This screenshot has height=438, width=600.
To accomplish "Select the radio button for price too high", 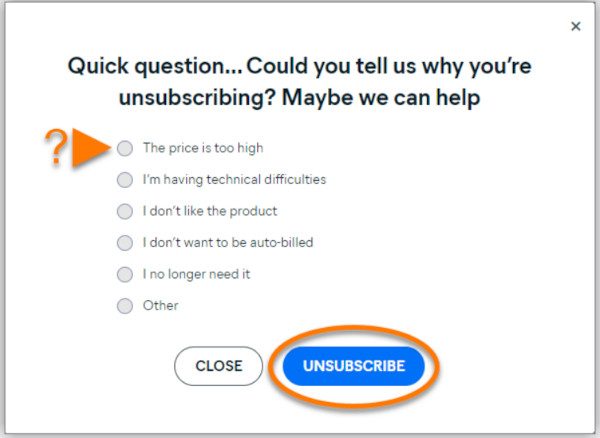I will click(x=125, y=148).
